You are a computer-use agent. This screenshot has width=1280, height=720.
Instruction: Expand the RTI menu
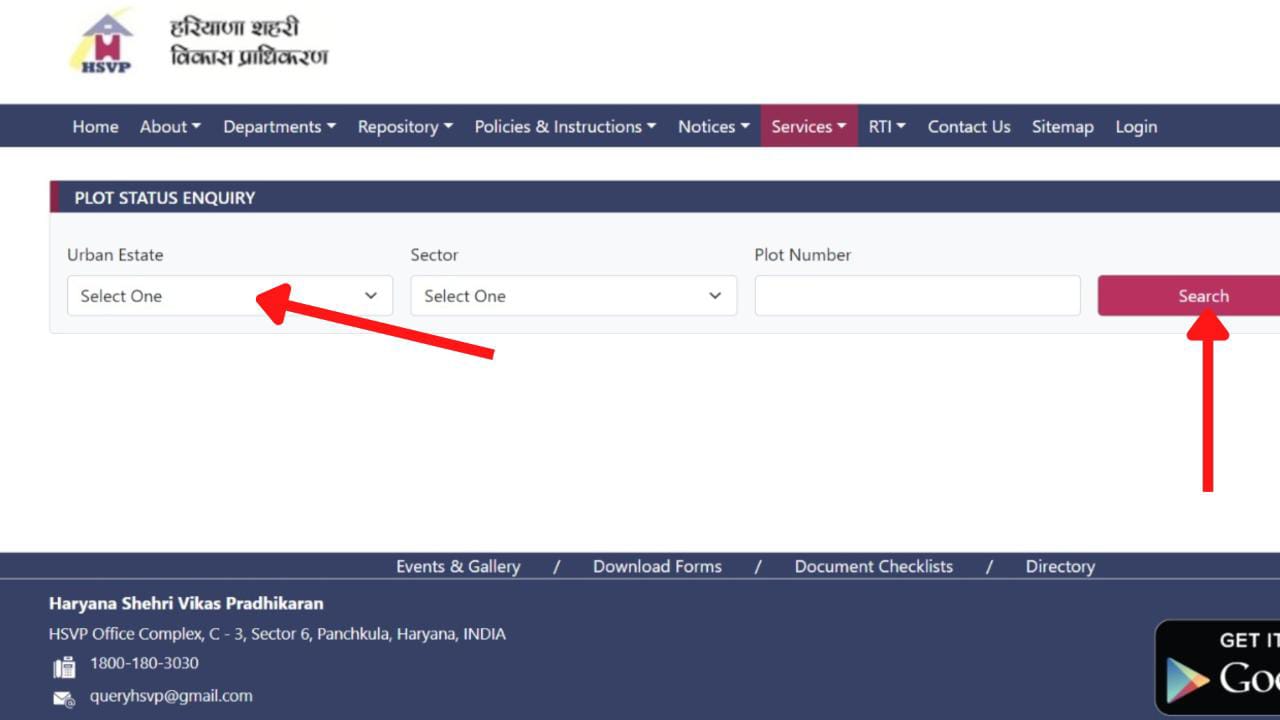pyautogui.click(x=886, y=126)
